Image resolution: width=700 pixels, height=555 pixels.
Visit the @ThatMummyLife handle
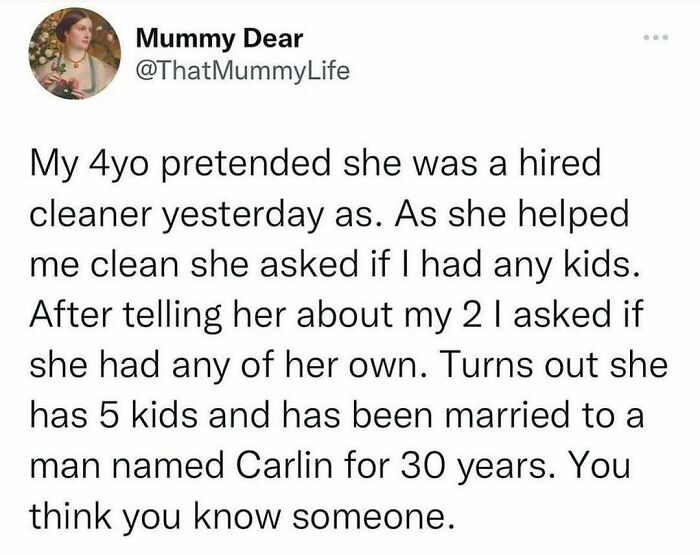click(x=242, y=71)
